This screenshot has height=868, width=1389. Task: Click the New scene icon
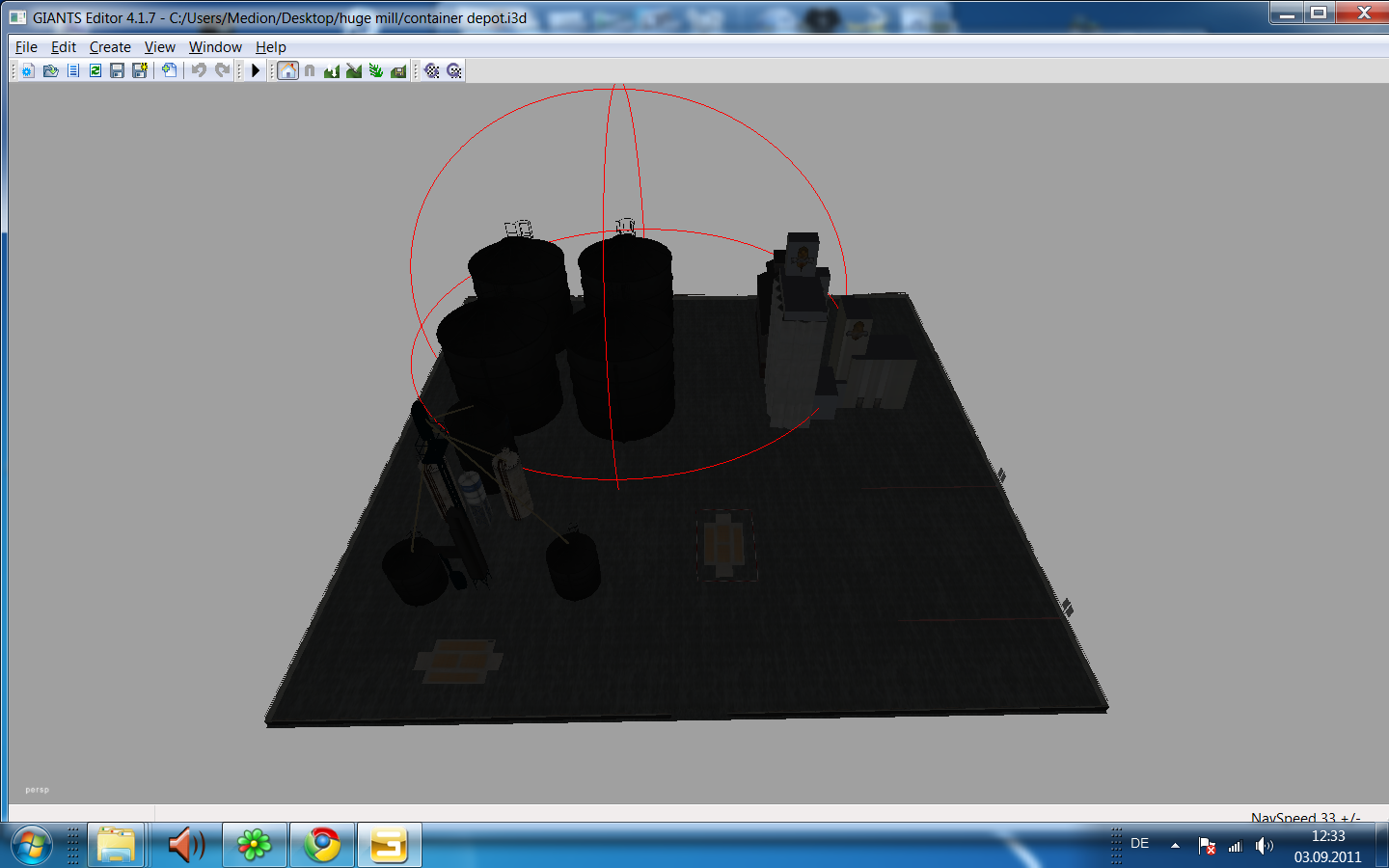coord(28,70)
